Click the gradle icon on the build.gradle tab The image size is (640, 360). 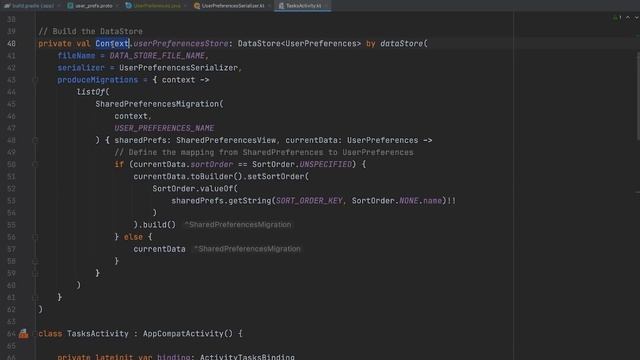point(7,6)
